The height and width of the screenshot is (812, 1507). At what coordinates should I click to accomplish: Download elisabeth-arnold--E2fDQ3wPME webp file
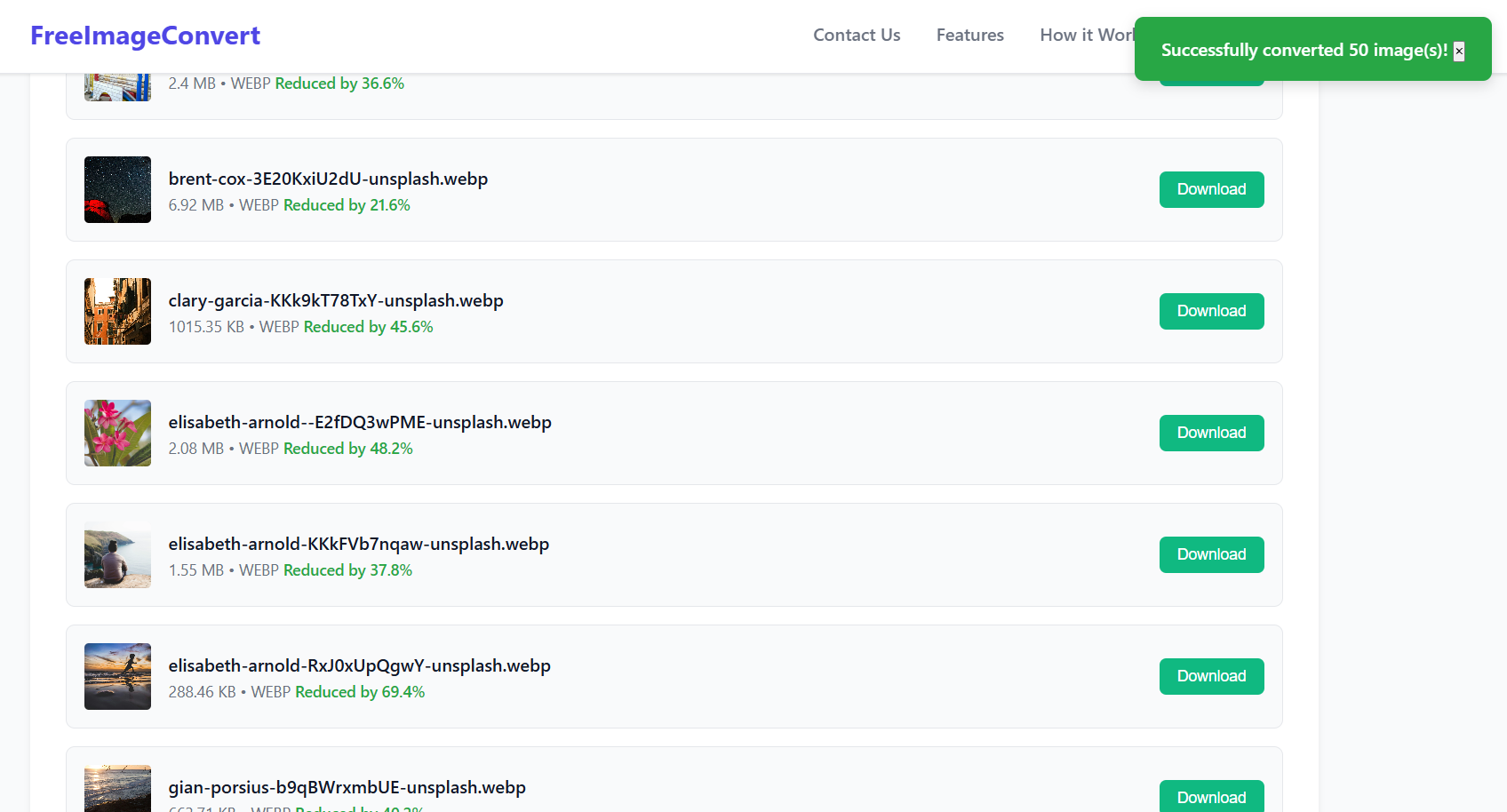click(1212, 433)
